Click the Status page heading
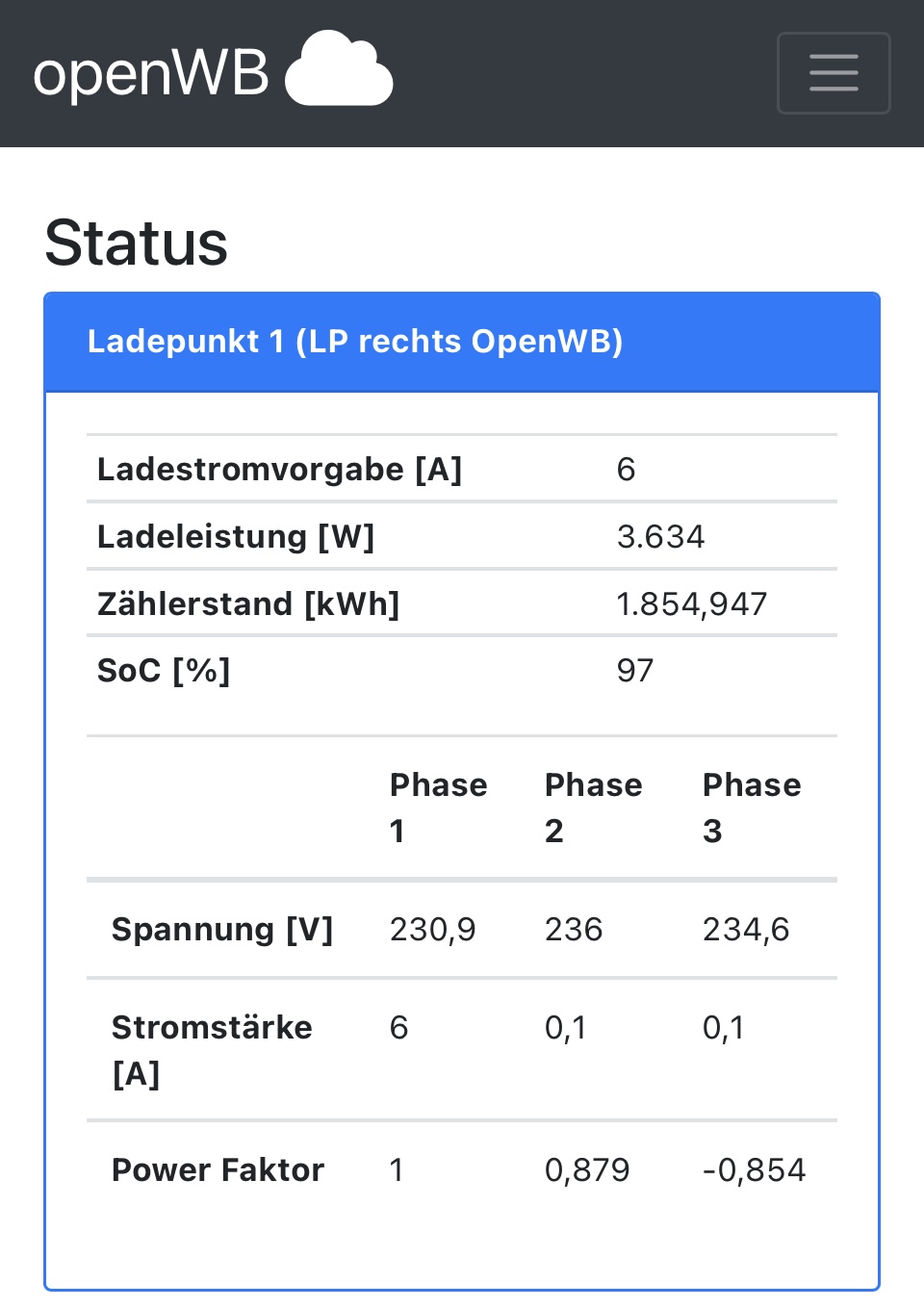The image size is (924, 1308). pyautogui.click(x=136, y=243)
